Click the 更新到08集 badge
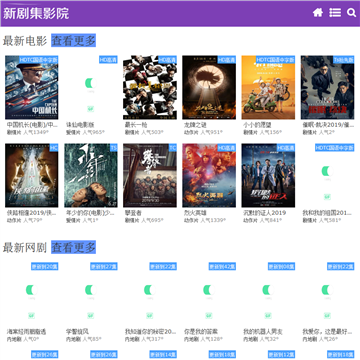 pos(281,266)
